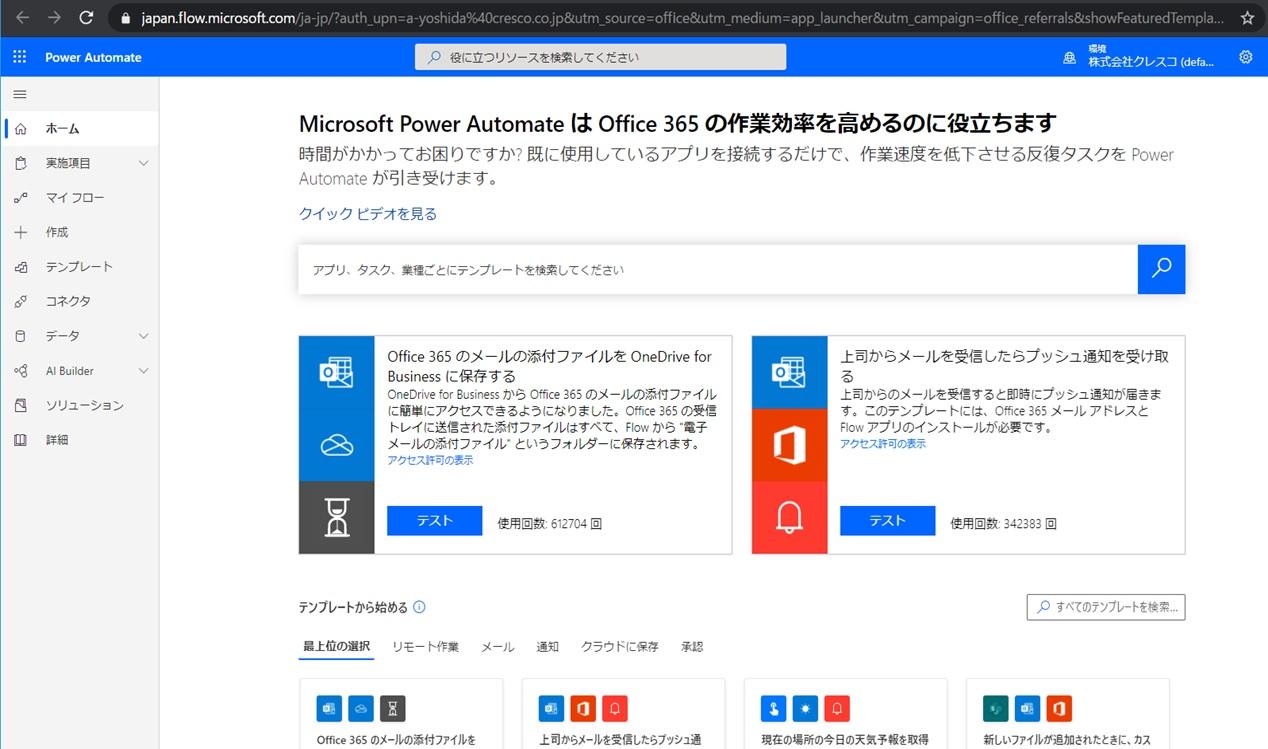Open the 上司からメールを受信したらプッシュ通 template thumbnail
Image resolution: width=1268 pixels, height=749 pixels.
tap(624, 714)
